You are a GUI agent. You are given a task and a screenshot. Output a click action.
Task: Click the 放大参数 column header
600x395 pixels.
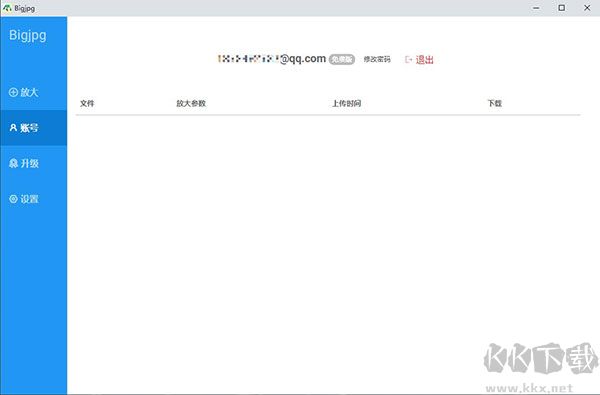(191, 103)
